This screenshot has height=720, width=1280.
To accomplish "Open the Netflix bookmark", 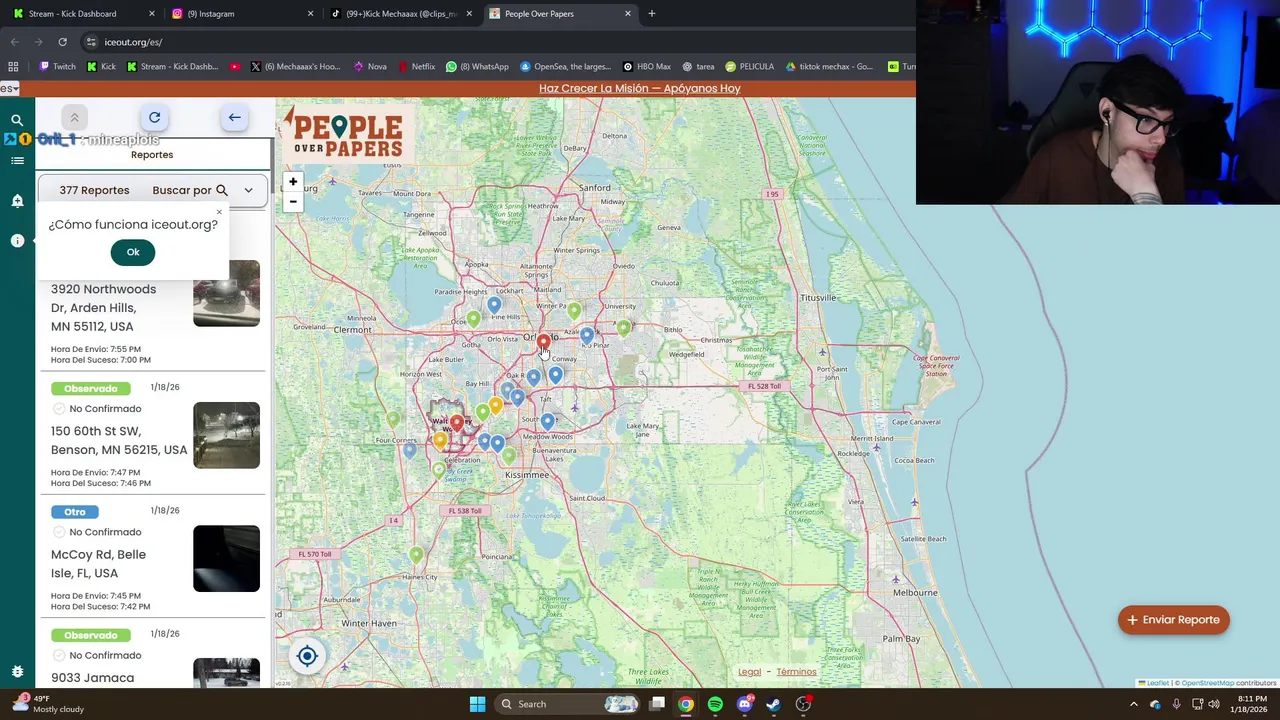I will [x=417, y=67].
